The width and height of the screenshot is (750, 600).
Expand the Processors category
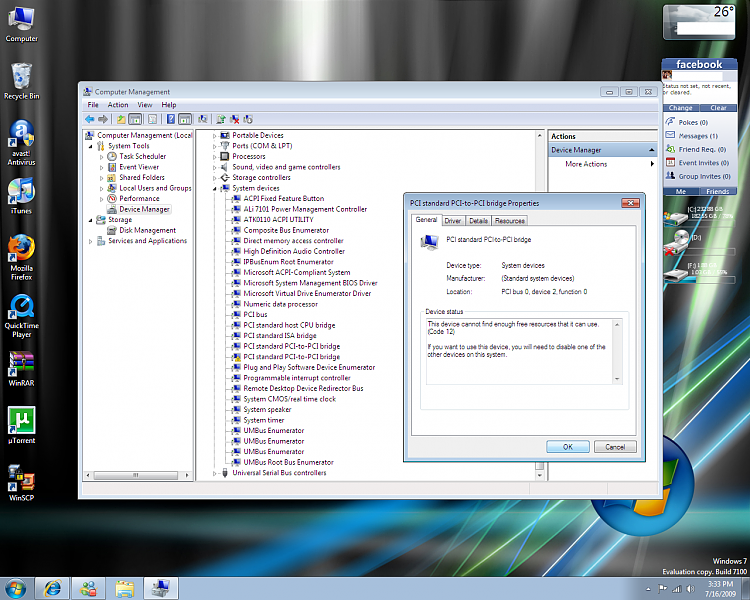tap(215, 157)
